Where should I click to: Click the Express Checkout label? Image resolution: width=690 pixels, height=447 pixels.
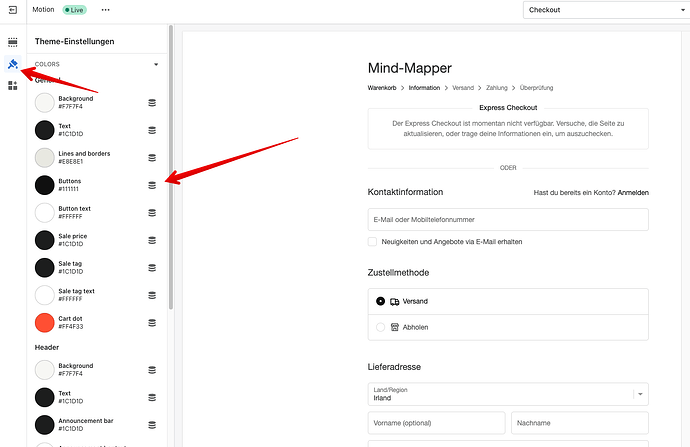point(508,108)
